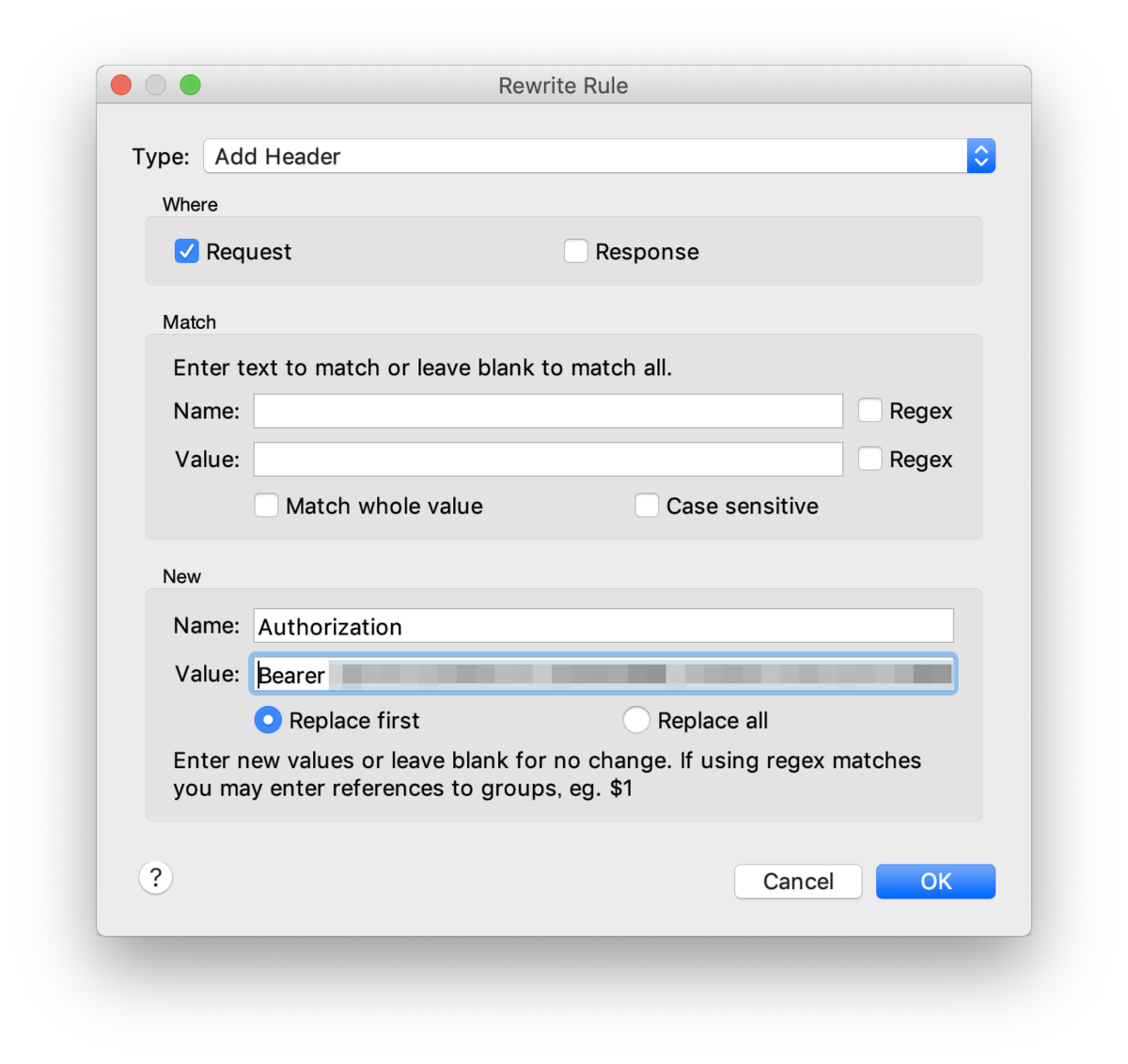Check the Case sensitive option
This screenshot has height=1064, width=1128.
(x=646, y=506)
